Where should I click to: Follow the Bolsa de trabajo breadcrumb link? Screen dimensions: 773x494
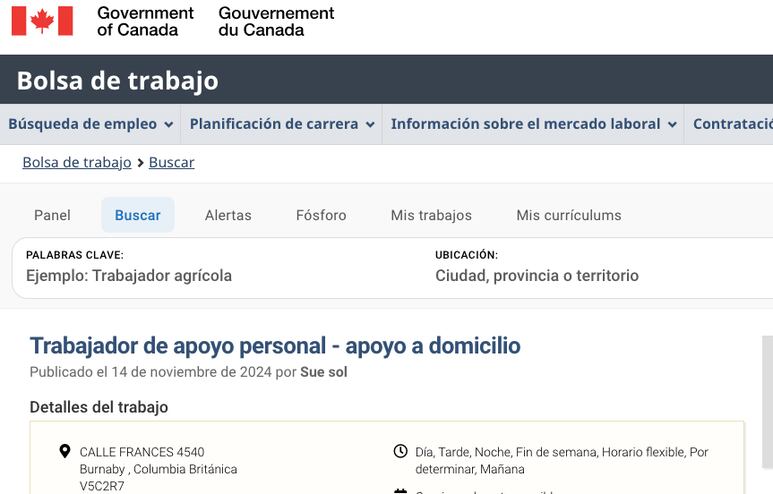77,162
